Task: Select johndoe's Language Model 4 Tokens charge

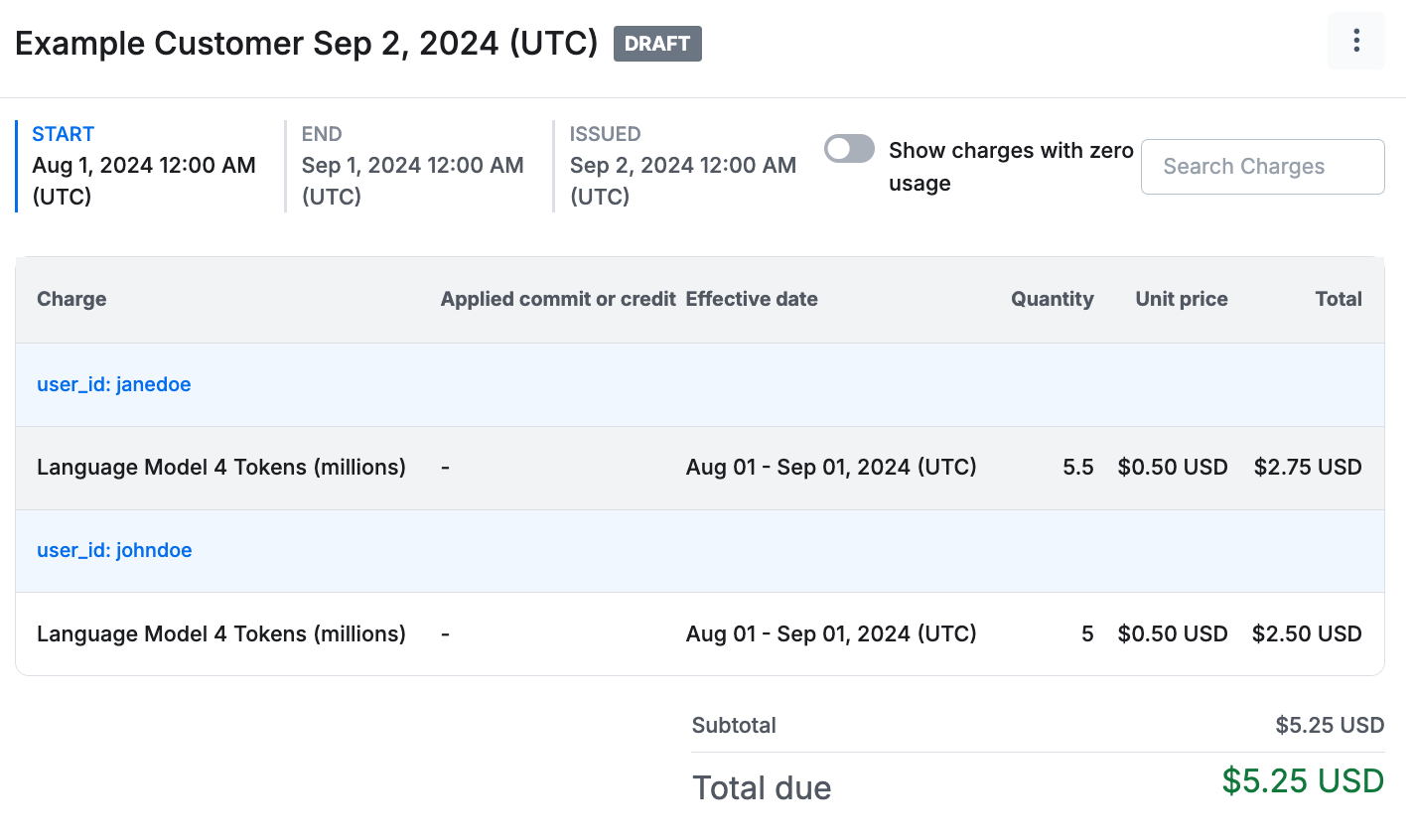Action: click(221, 633)
